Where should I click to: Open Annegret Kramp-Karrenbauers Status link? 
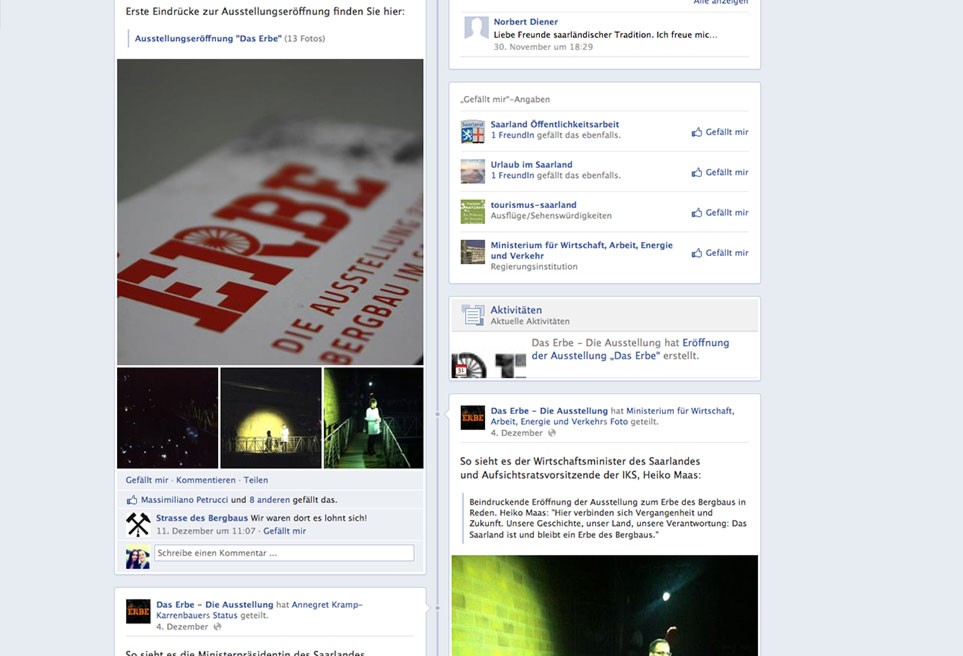coord(259,609)
